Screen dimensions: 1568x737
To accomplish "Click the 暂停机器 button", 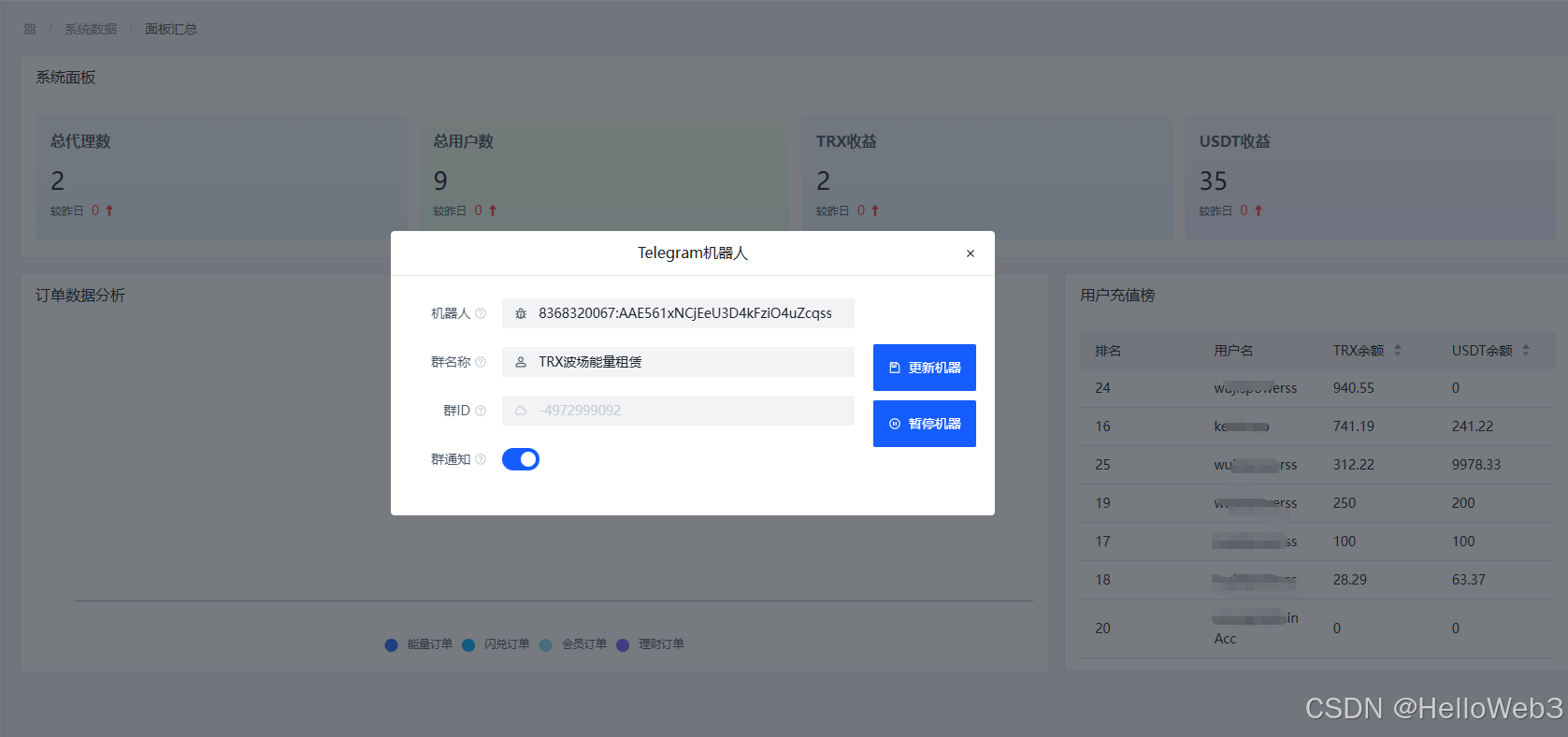I will tap(925, 424).
